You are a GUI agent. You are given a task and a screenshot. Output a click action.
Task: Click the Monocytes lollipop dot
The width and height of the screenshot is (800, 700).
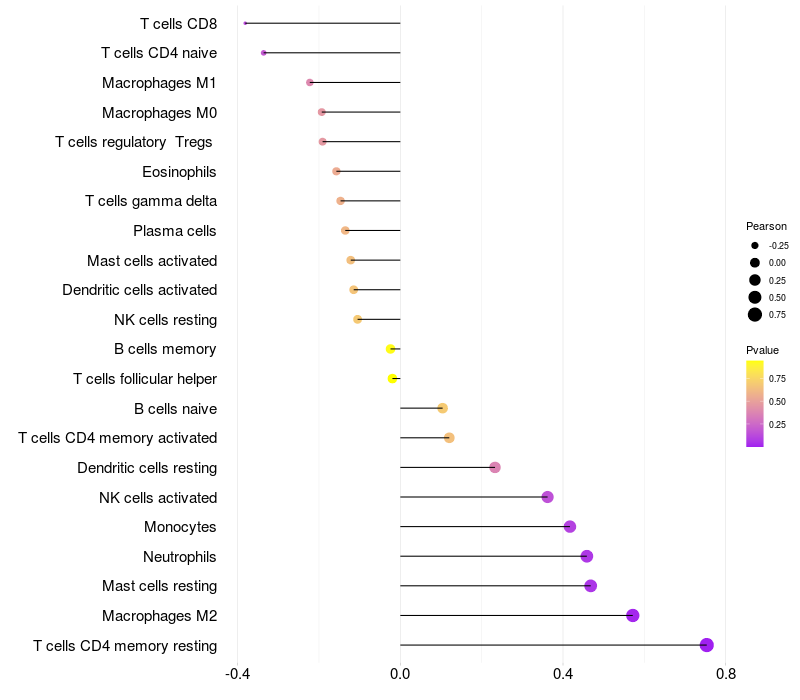570,527
